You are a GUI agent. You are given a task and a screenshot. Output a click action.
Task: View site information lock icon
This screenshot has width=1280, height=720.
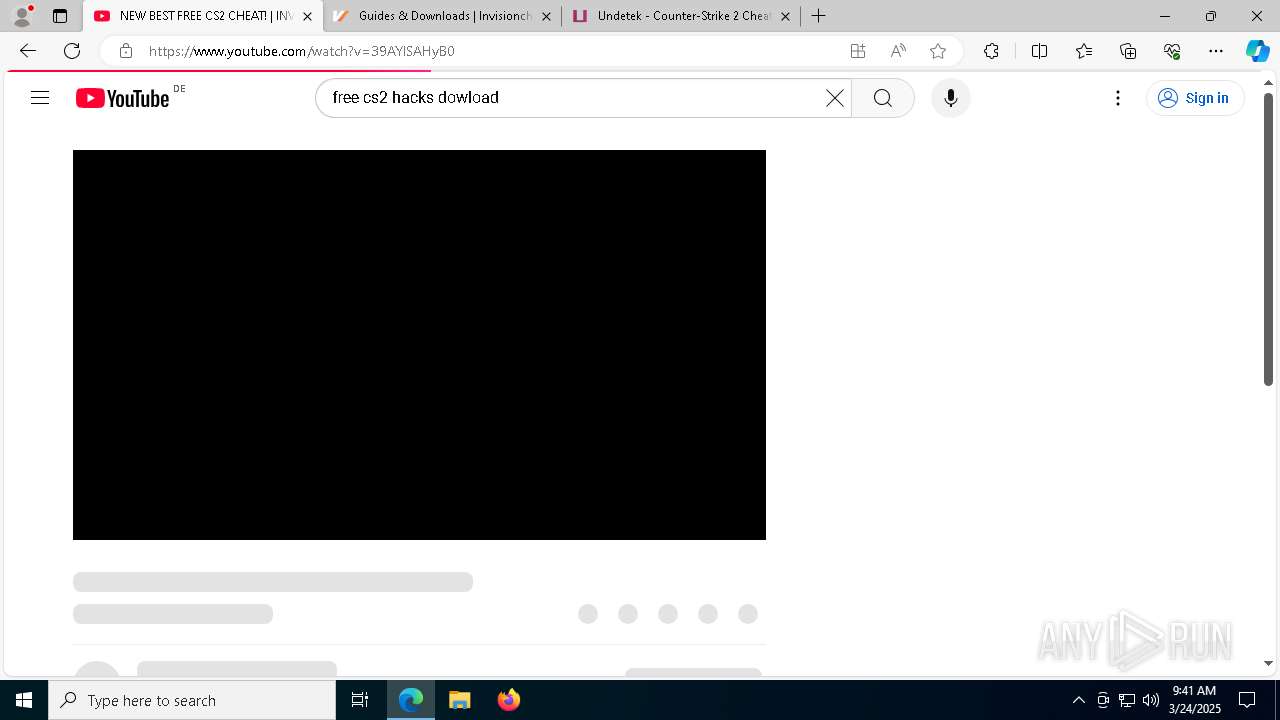coord(126,51)
